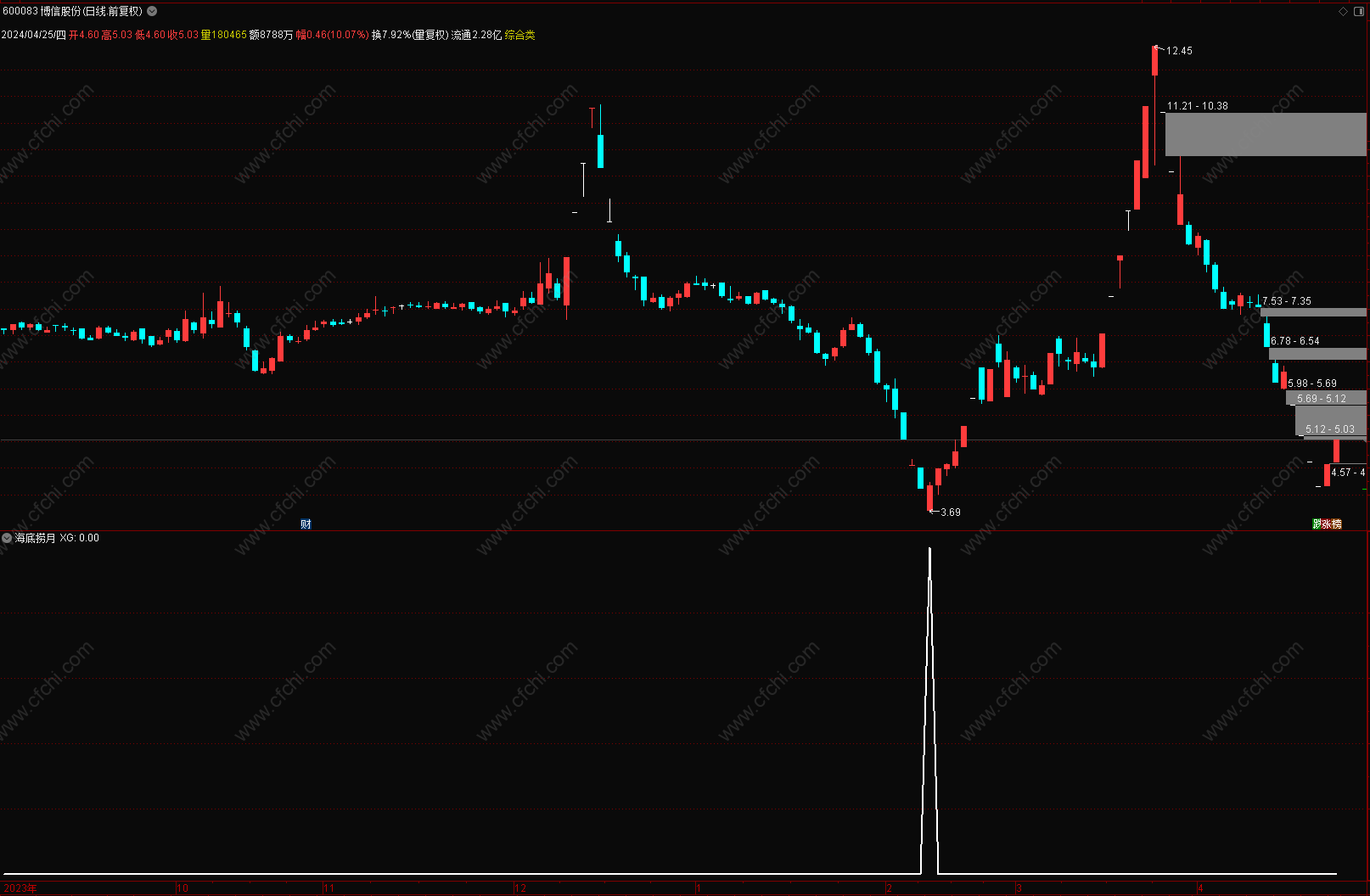Click the 换7.92%(量复权) turnover value
Viewport: 1370px width, 896px height.
(x=410, y=35)
